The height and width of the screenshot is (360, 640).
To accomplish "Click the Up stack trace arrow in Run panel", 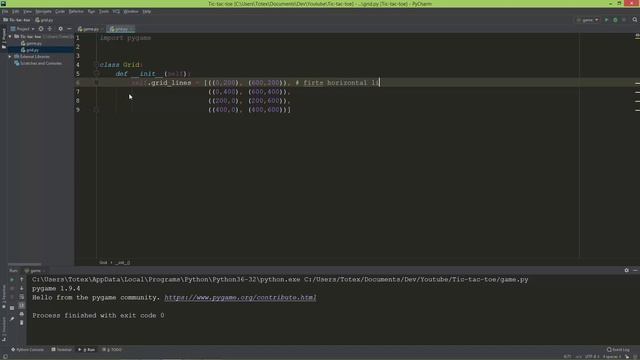I will click(x=22, y=280).
